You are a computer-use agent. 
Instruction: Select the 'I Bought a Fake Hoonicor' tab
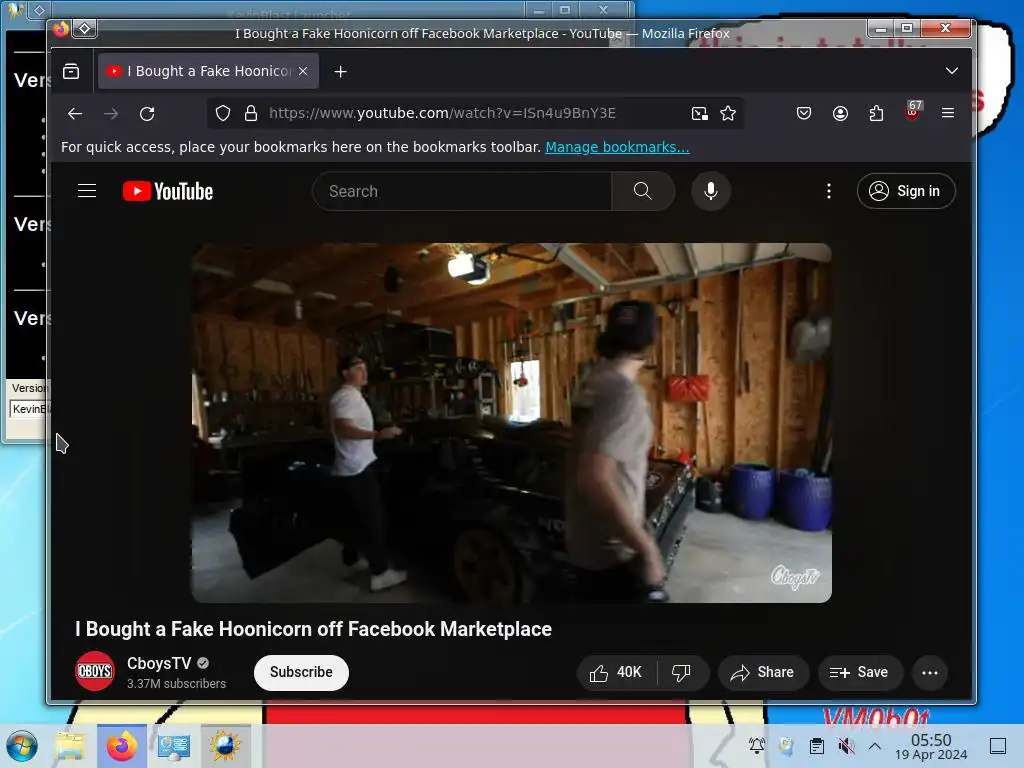208,71
